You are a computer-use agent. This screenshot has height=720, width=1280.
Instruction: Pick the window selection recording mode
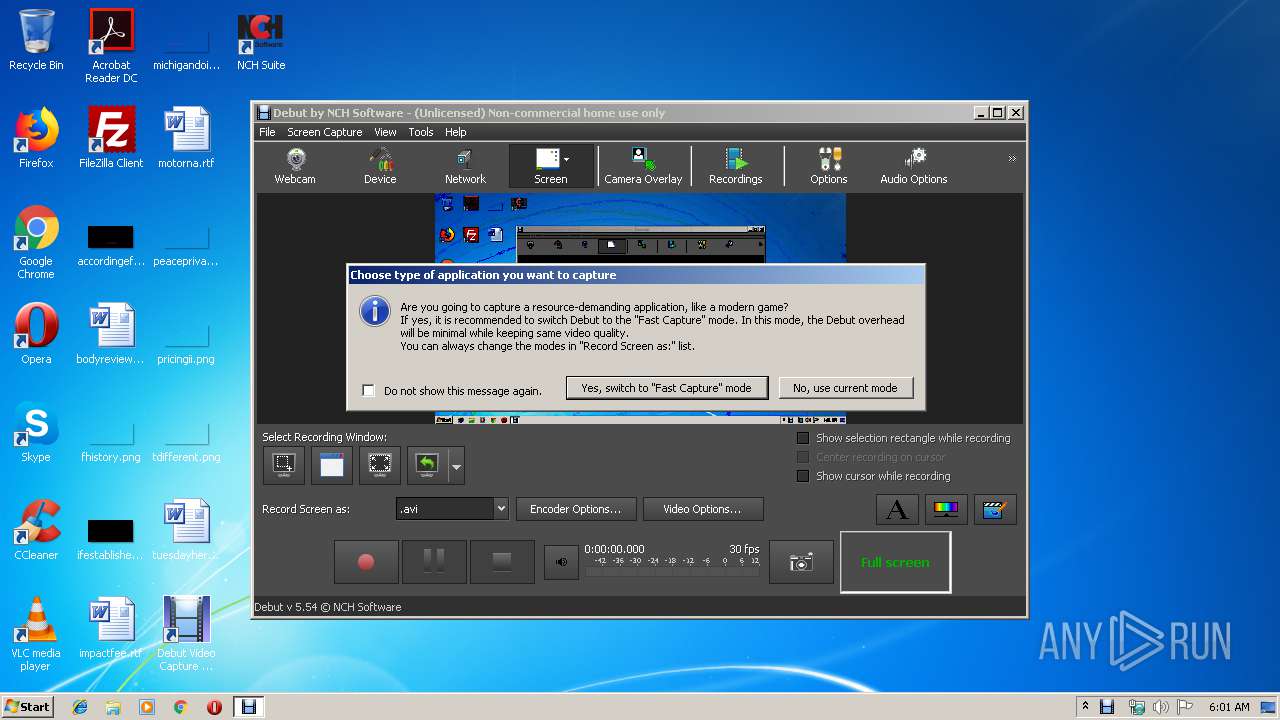click(332, 465)
